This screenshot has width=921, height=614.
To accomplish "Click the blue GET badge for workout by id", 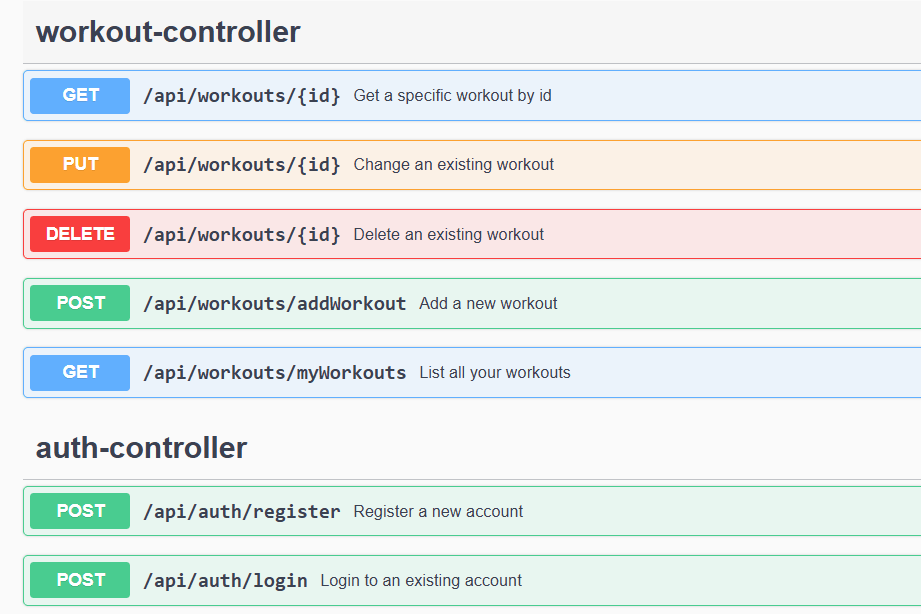I will (80, 95).
